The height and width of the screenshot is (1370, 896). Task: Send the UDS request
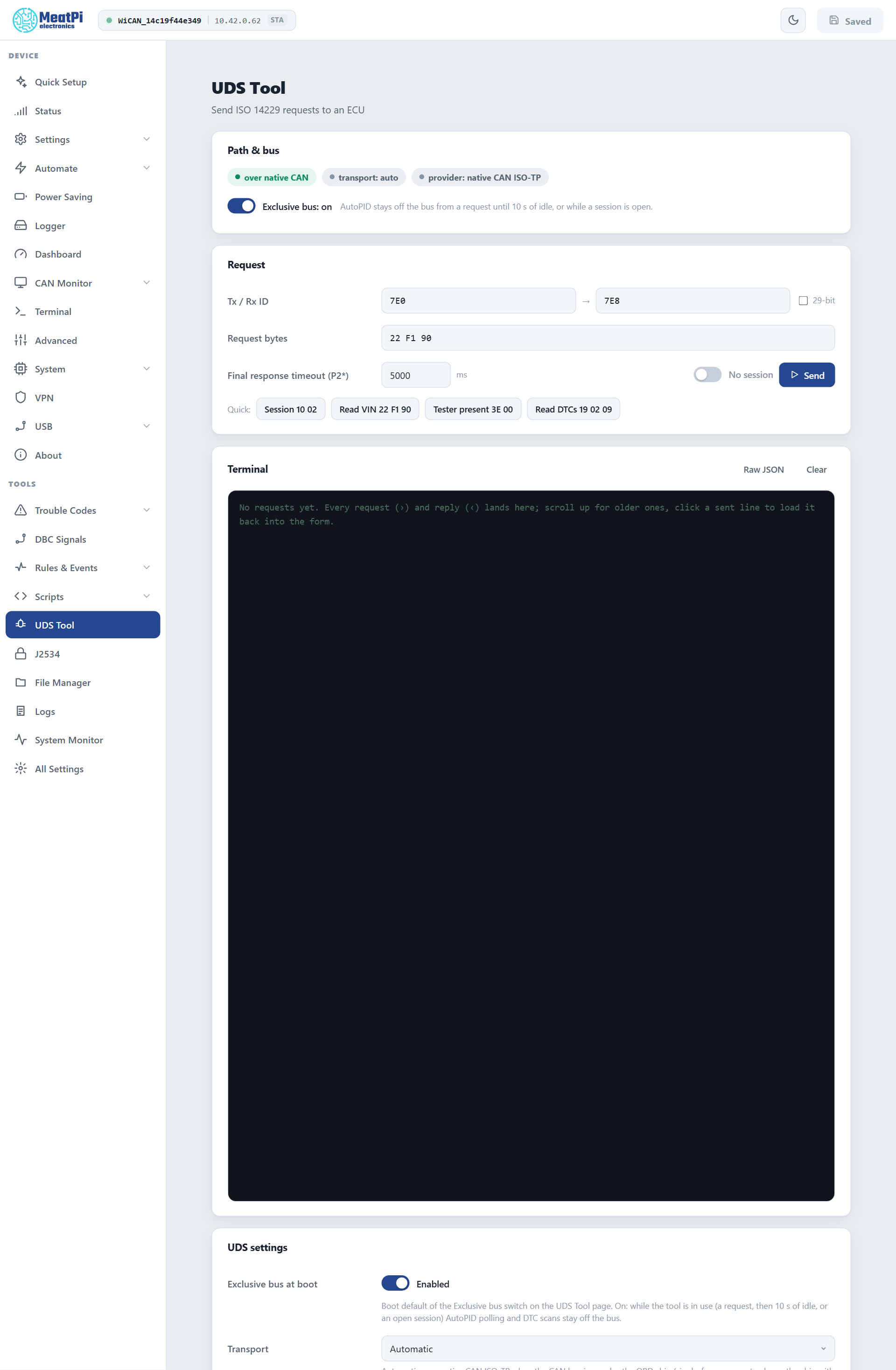tap(807, 375)
